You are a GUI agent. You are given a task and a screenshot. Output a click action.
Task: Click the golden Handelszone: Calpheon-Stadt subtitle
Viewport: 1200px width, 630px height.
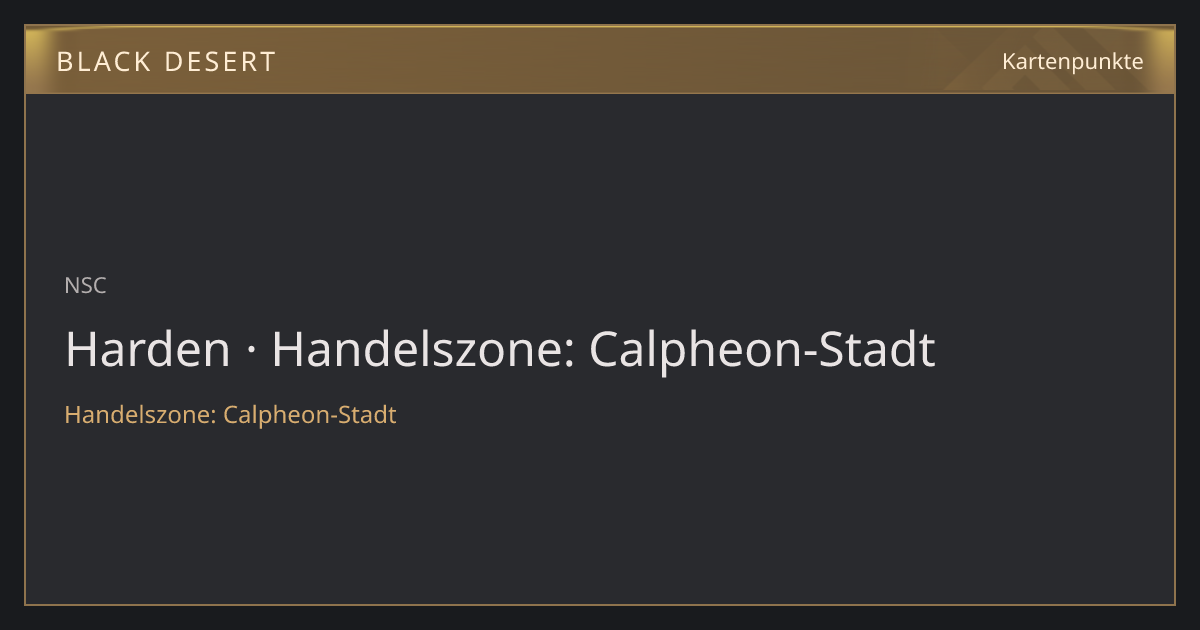coord(230,415)
